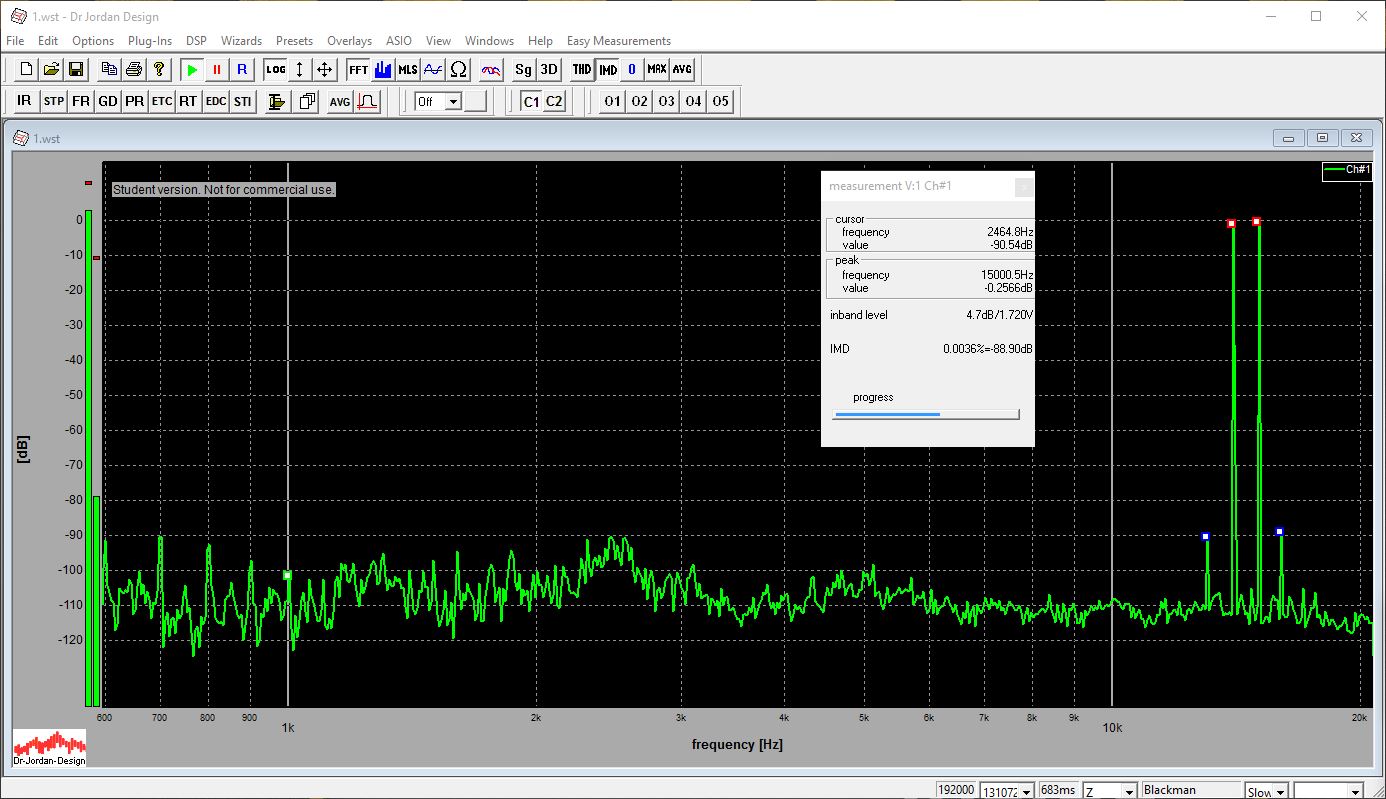Click the IR impulse response button
The height and width of the screenshot is (799, 1386).
click(24, 101)
